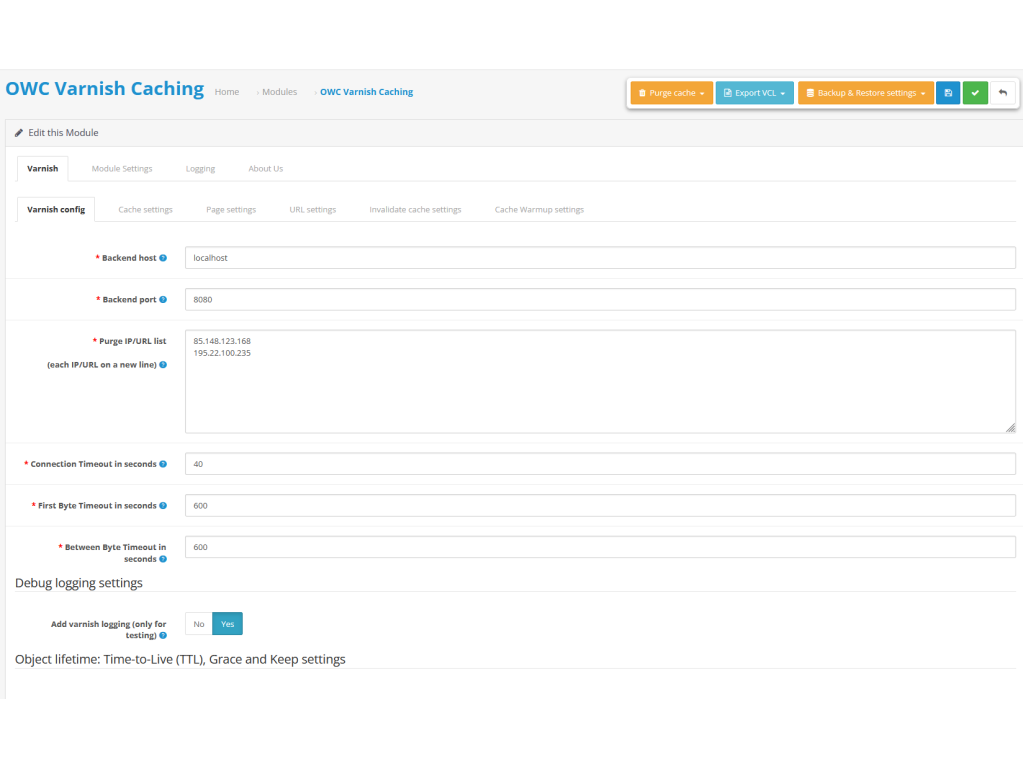Click the back arrow return button
The width and height of the screenshot is (1024, 768).
pyautogui.click(x=1002, y=93)
